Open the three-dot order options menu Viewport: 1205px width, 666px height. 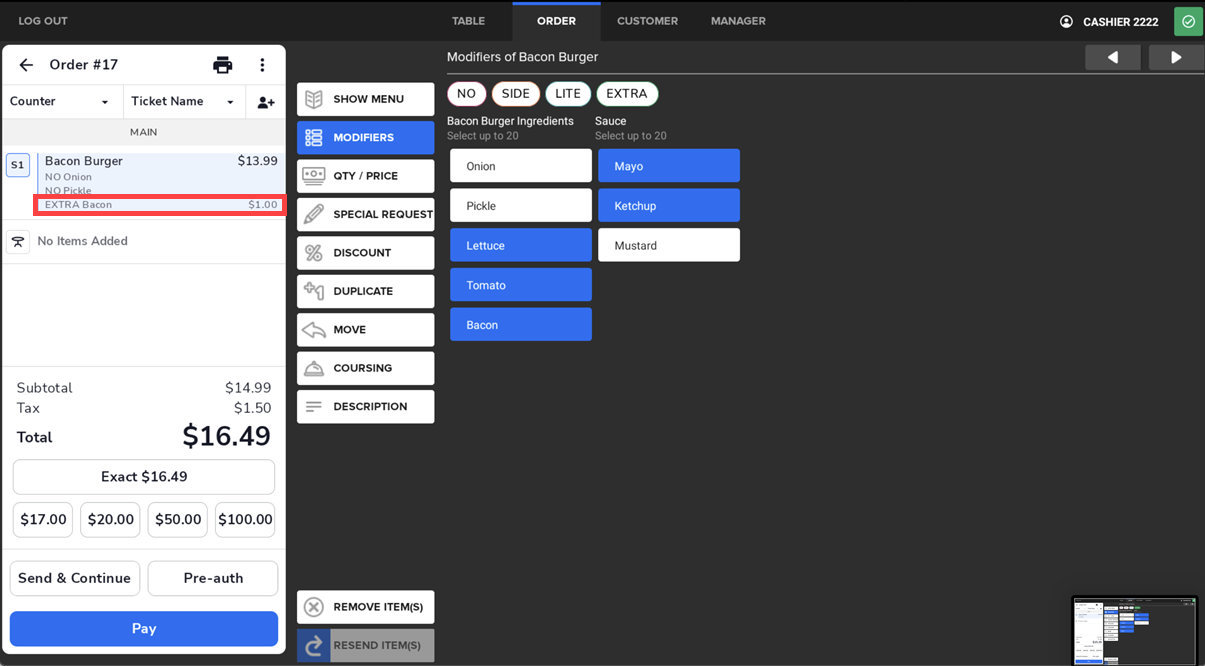(x=262, y=65)
